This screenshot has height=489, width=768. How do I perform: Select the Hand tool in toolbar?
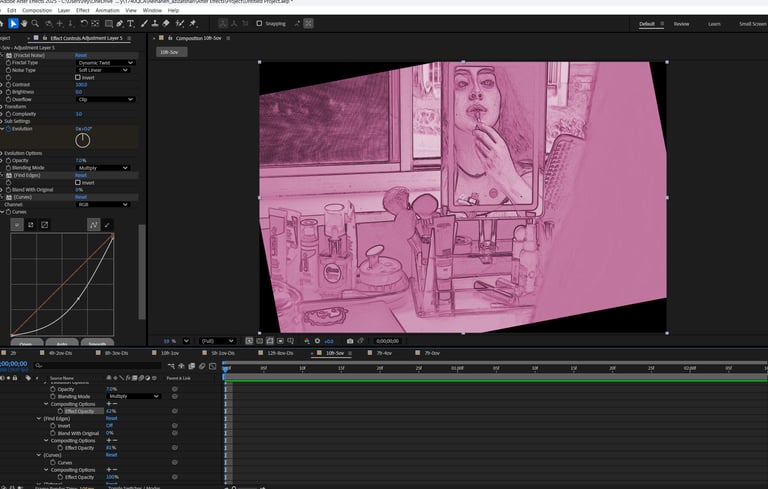[24, 23]
